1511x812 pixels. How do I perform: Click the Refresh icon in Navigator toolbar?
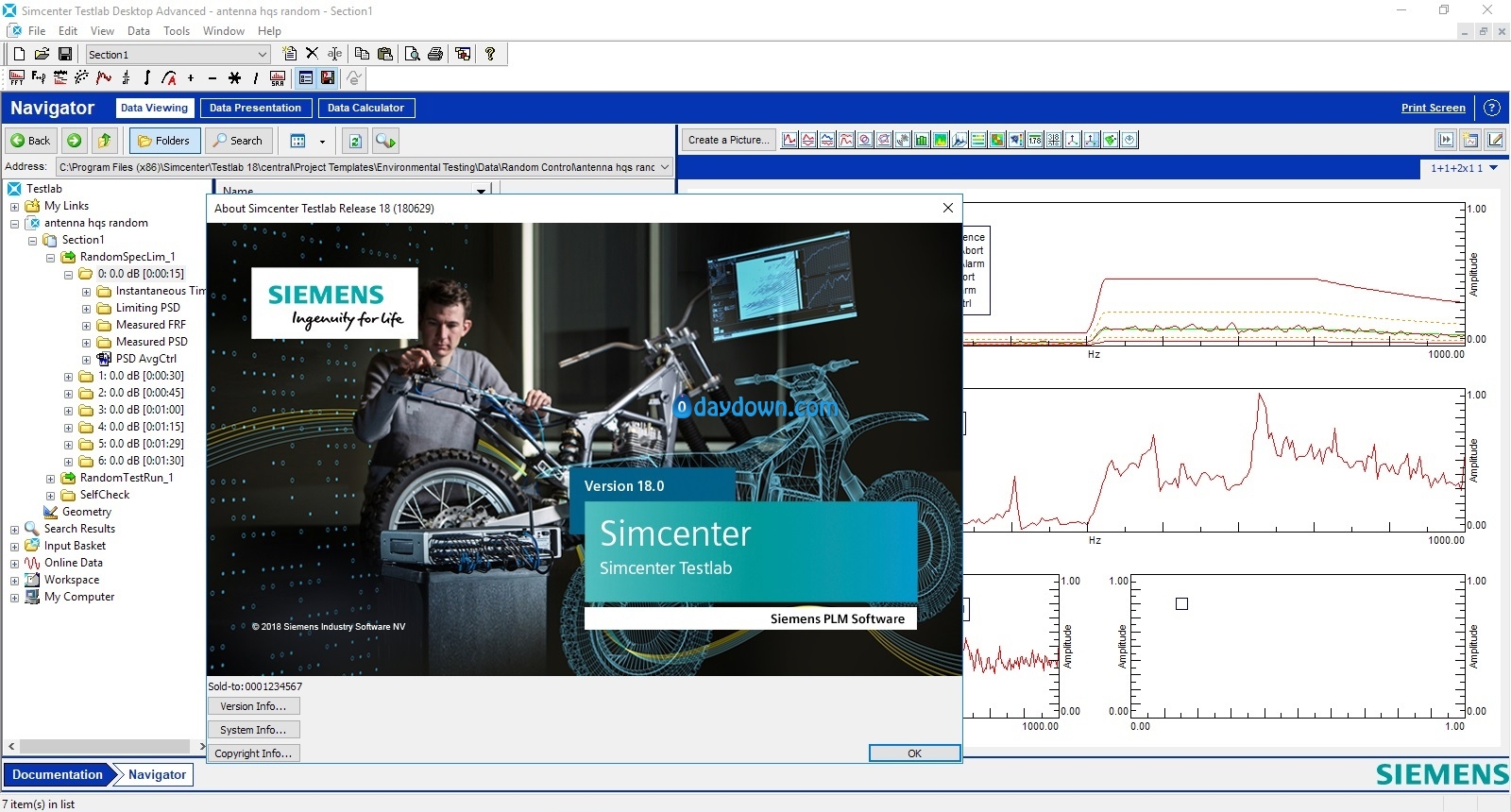355,141
